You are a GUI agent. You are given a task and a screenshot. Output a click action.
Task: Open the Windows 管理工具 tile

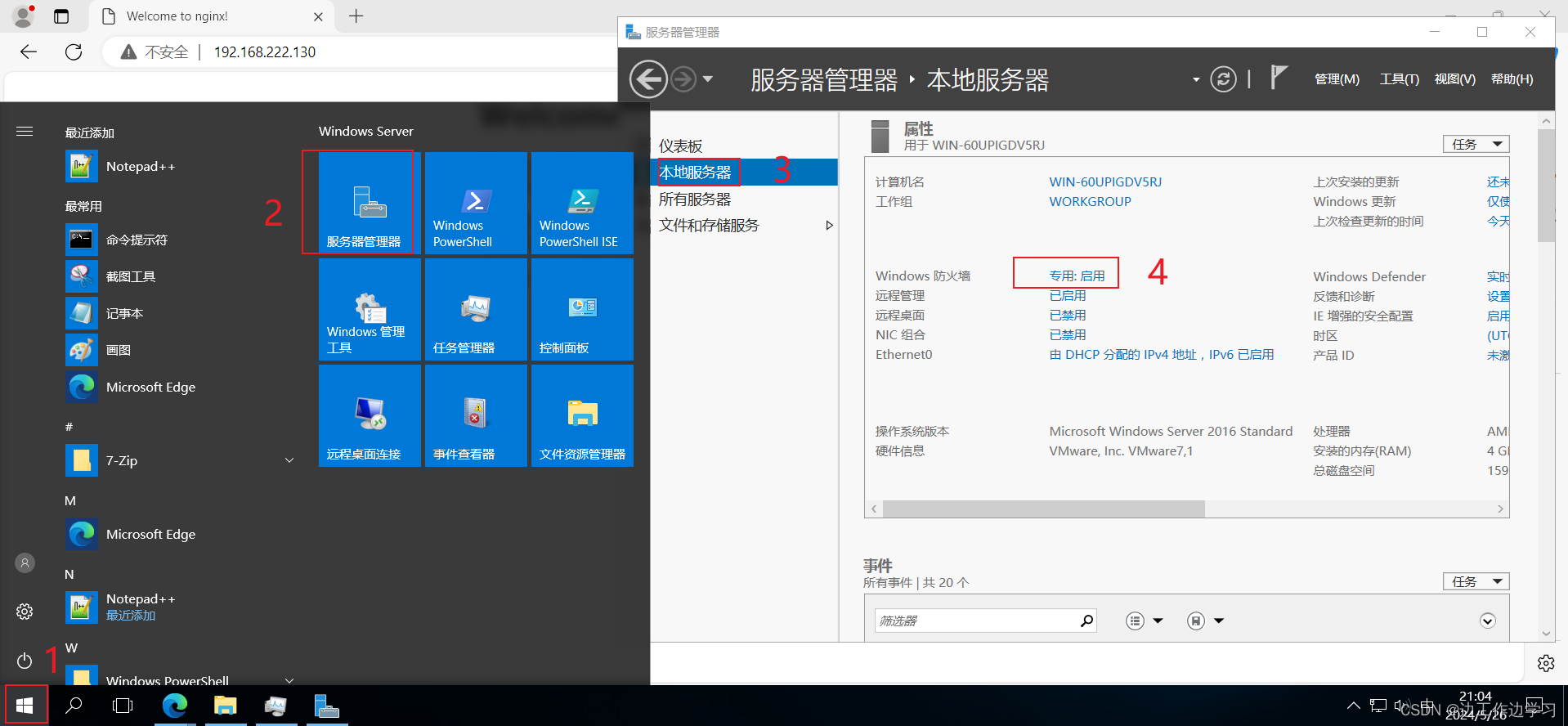[x=370, y=309]
